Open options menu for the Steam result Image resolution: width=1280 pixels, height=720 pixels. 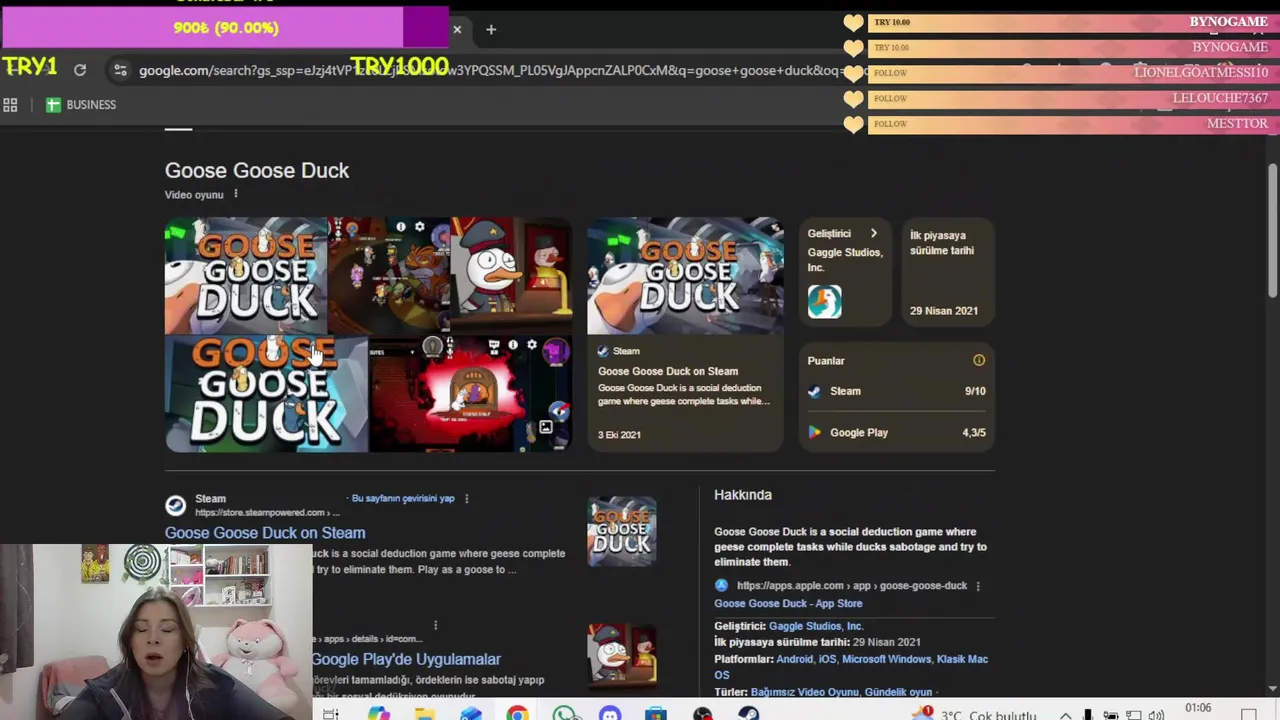[x=466, y=498]
